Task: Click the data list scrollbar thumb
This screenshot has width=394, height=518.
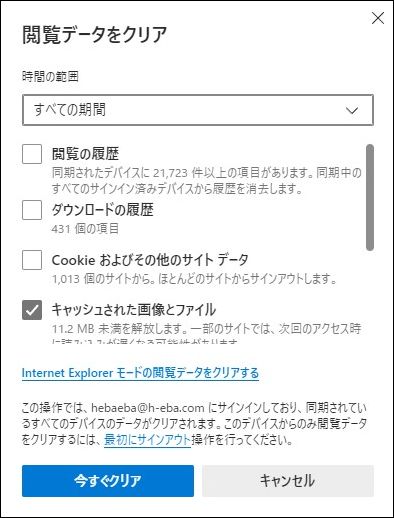Action: [369, 197]
